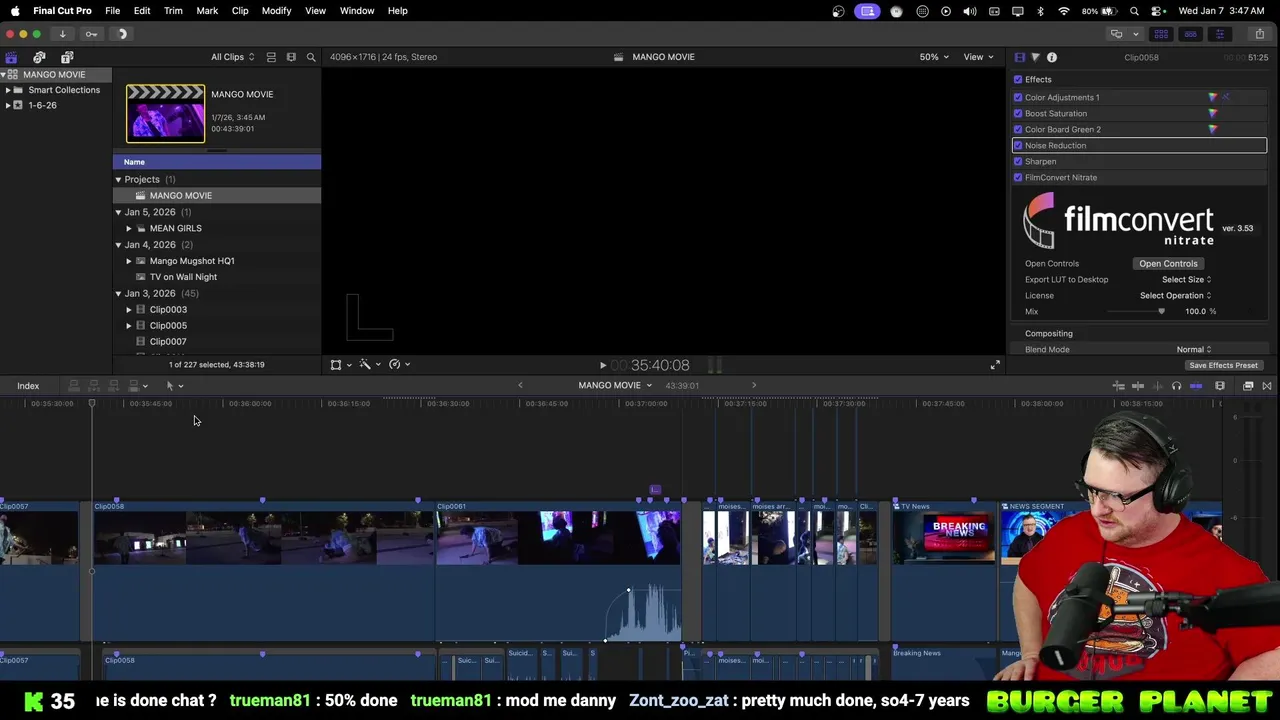Toggle clip appearance grouping options icon
This screenshot has width=1280, height=720.
[x=271, y=57]
